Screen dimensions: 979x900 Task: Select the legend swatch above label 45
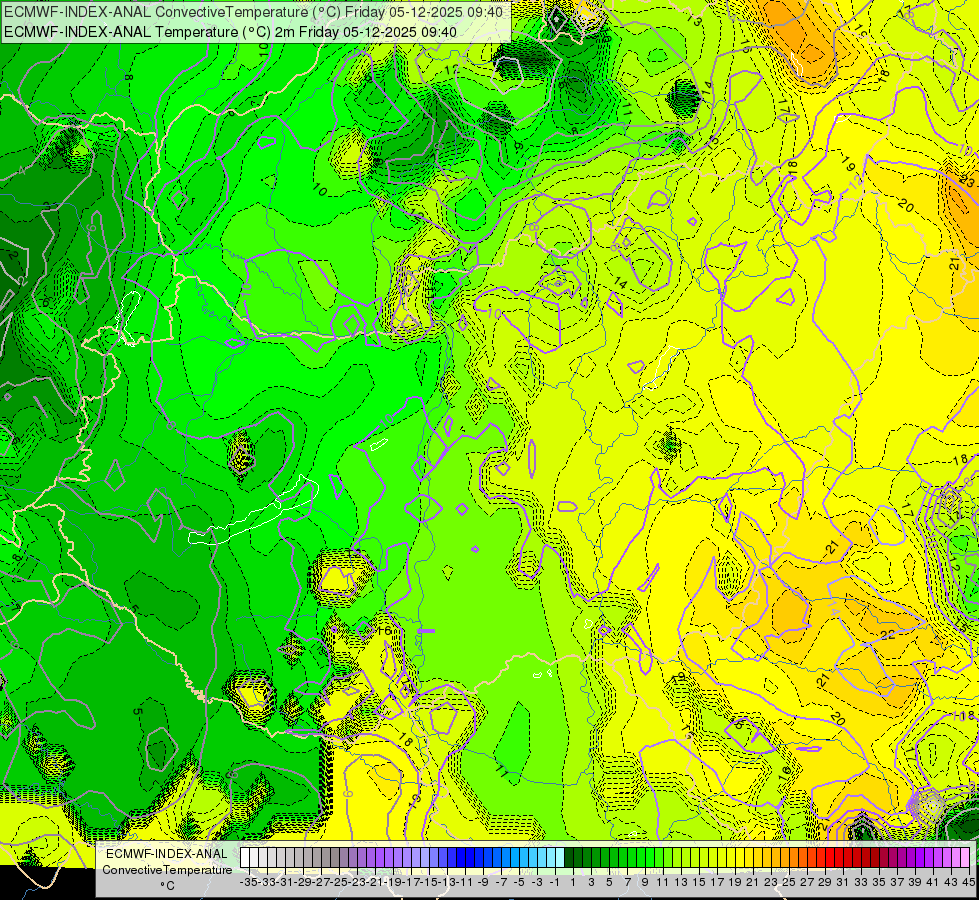coord(965,857)
